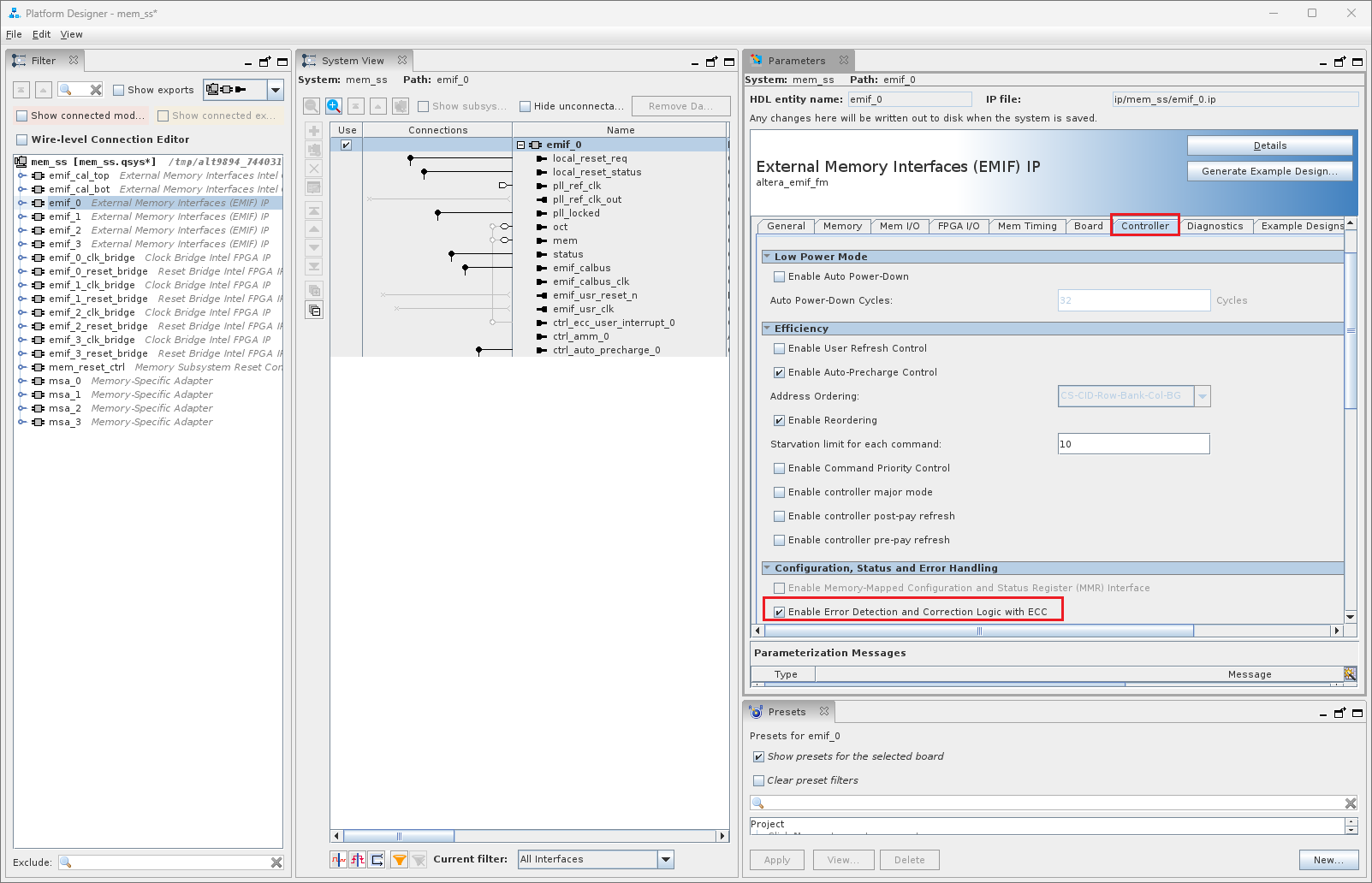
Task: Clear the Exclude field with X icon
Action: click(276, 862)
